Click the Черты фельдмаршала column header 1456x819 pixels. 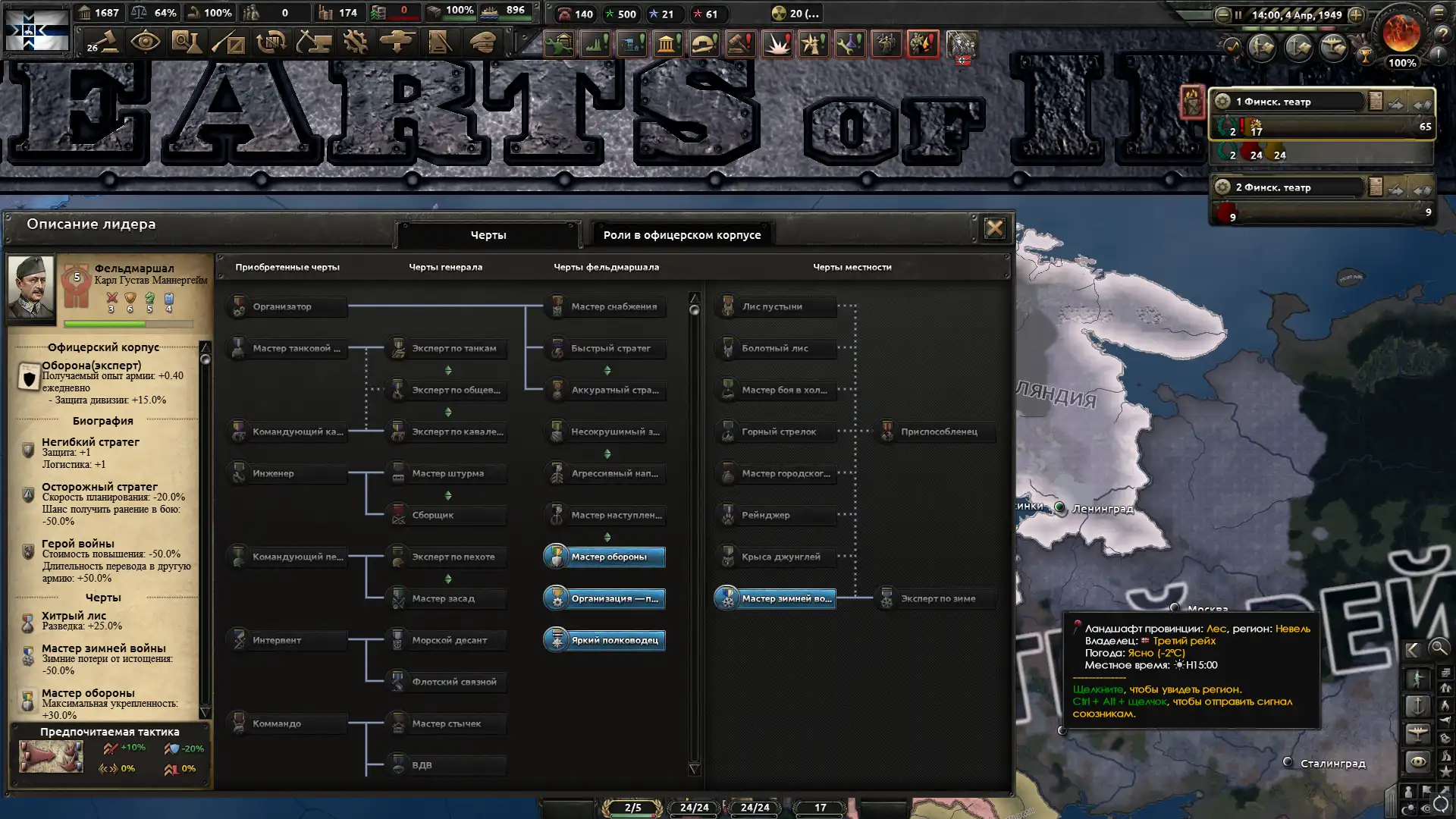click(606, 267)
